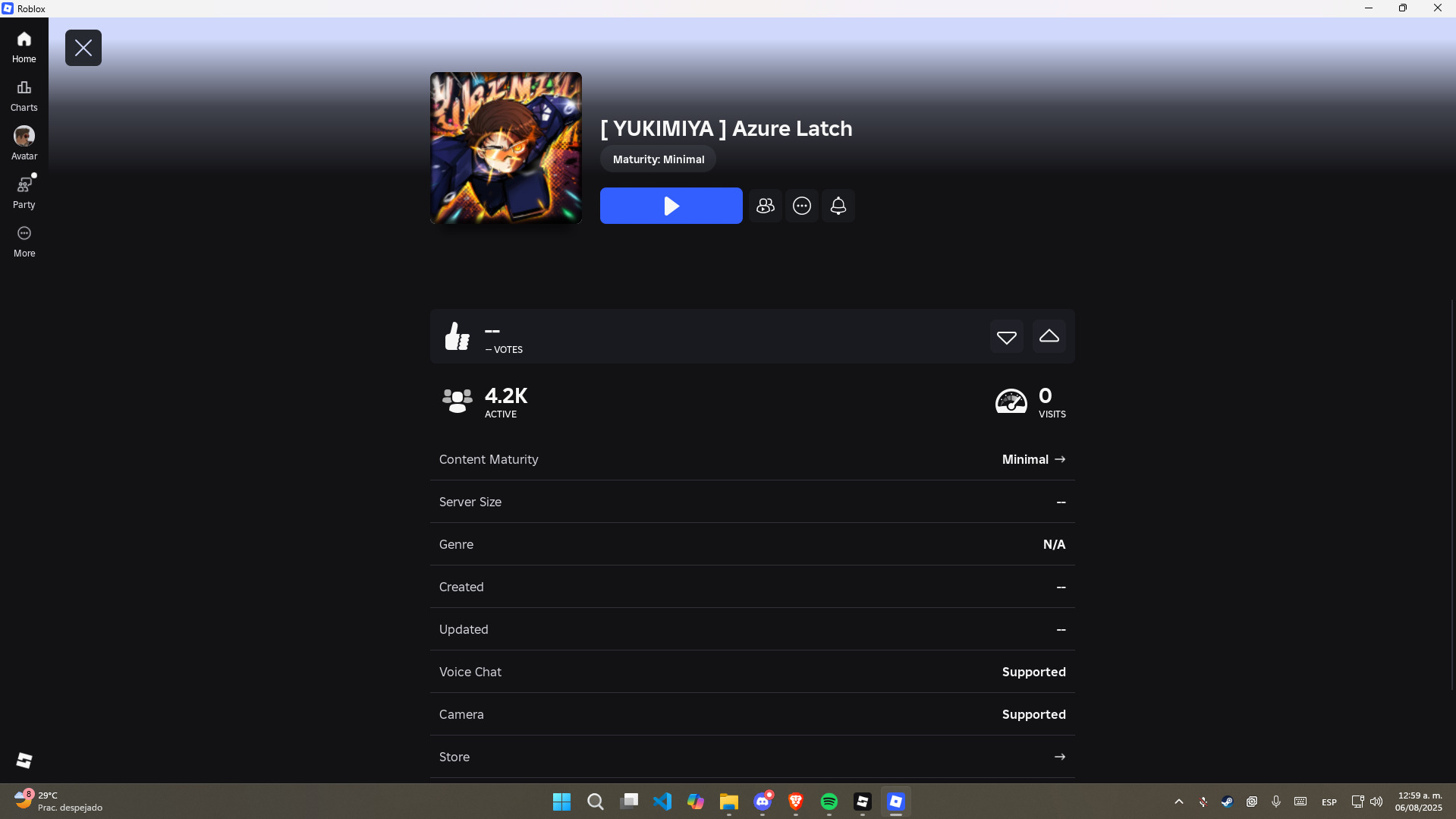The image size is (1456, 819).
Task: Open the Charts section
Action: pos(24,94)
